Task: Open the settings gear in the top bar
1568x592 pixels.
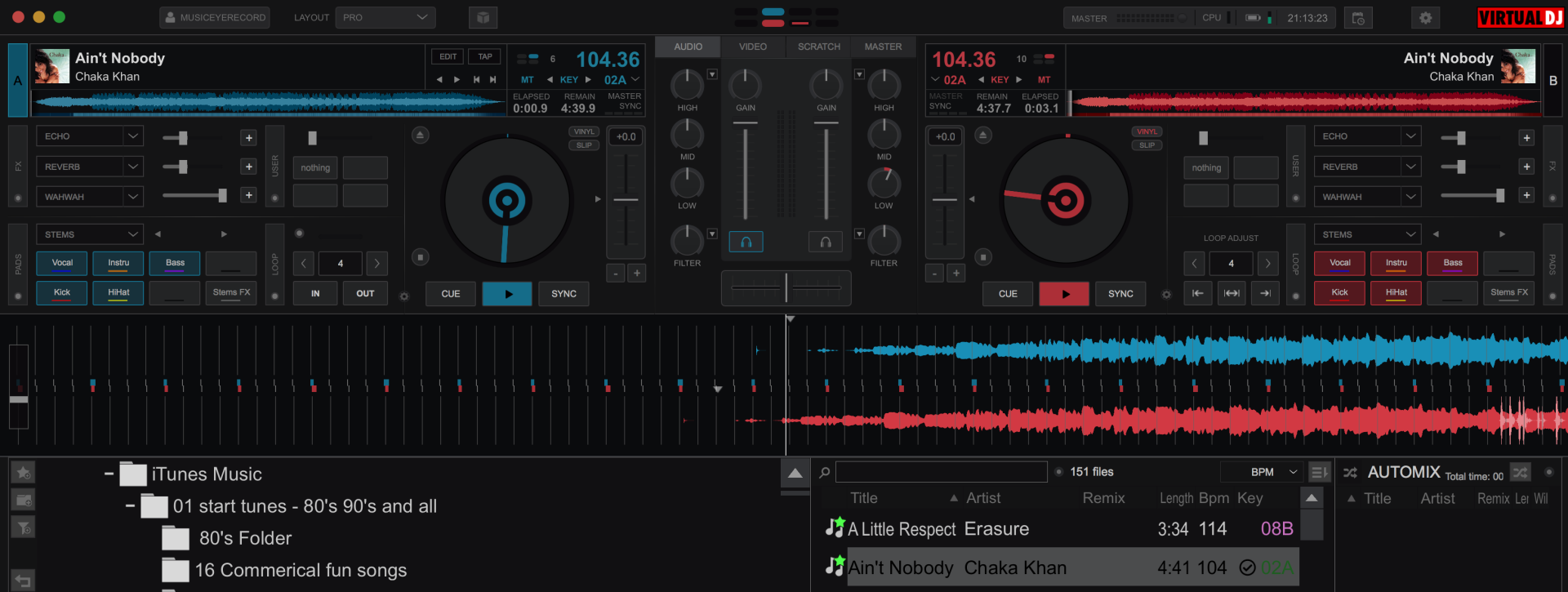Action: pyautogui.click(x=1425, y=18)
